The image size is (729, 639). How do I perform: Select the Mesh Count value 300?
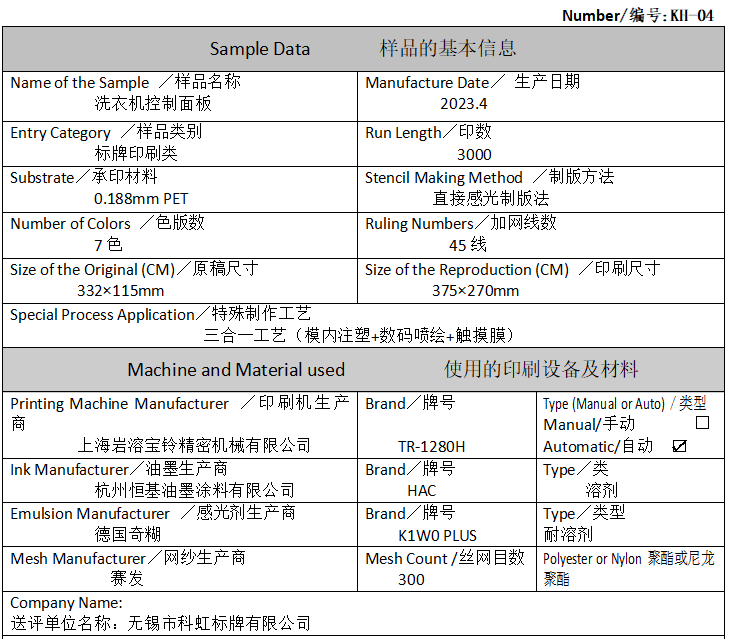coord(411,579)
